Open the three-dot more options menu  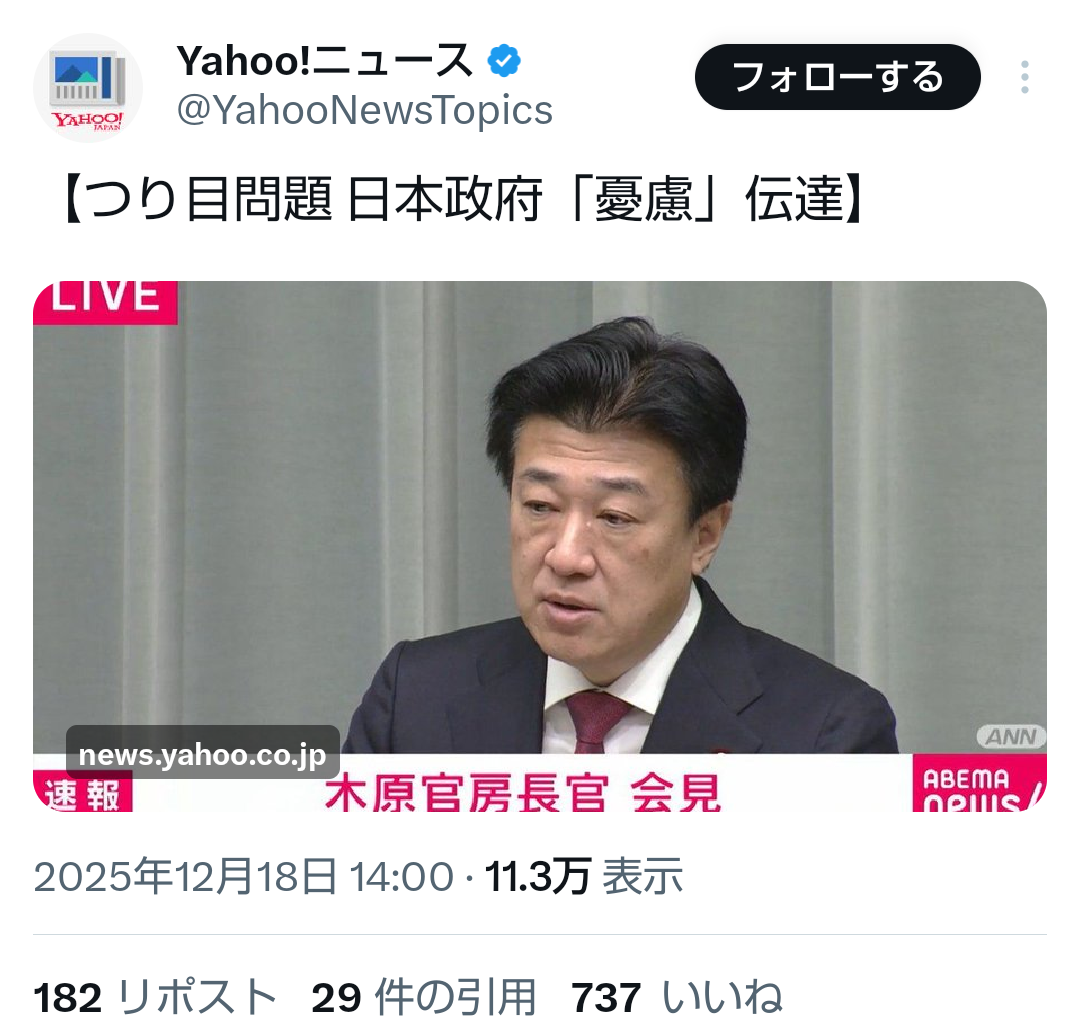pos(1024,77)
